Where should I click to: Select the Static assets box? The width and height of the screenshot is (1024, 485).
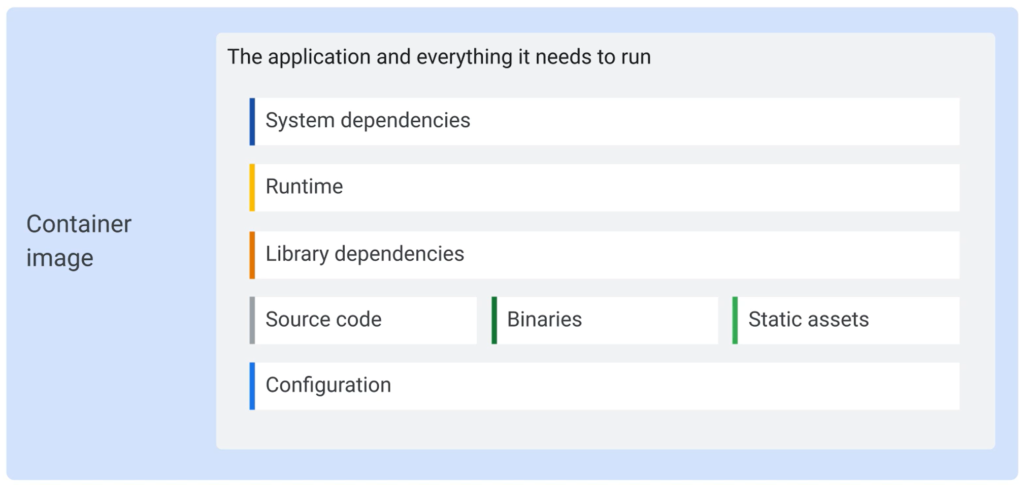[846, 320]
